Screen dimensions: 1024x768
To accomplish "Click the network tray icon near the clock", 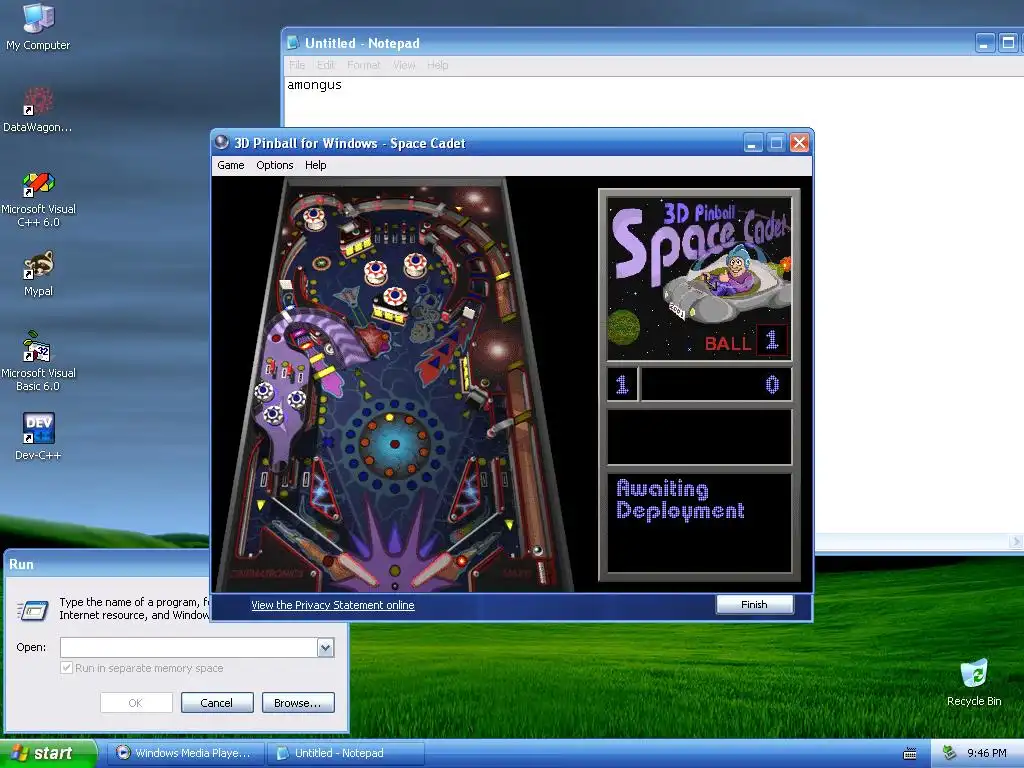I will click(x=949, y=753).
